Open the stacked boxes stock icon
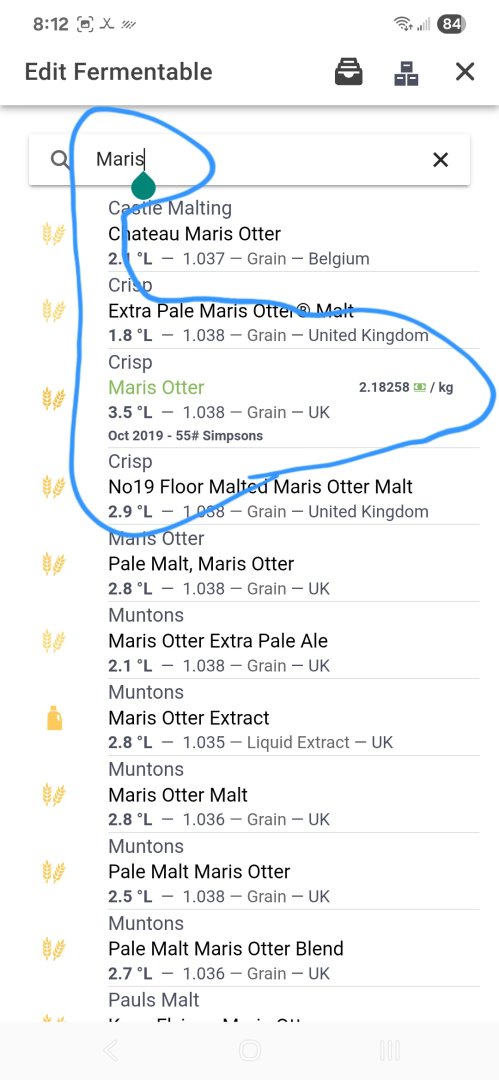The image size is (499, 1080). pos(407,72)
